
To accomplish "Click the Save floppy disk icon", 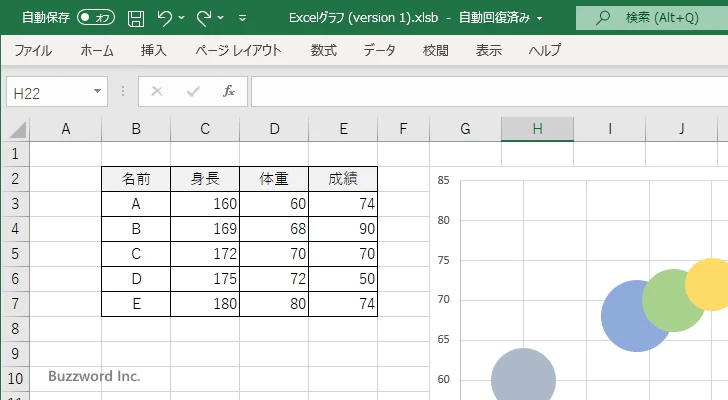I will (136, 18).
